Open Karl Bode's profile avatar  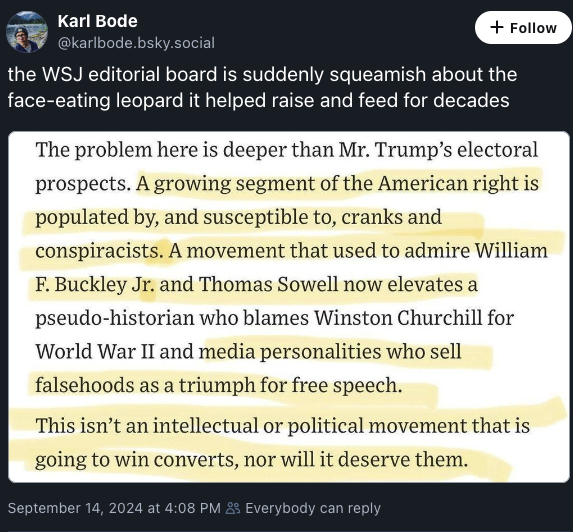tap(27, 32)
